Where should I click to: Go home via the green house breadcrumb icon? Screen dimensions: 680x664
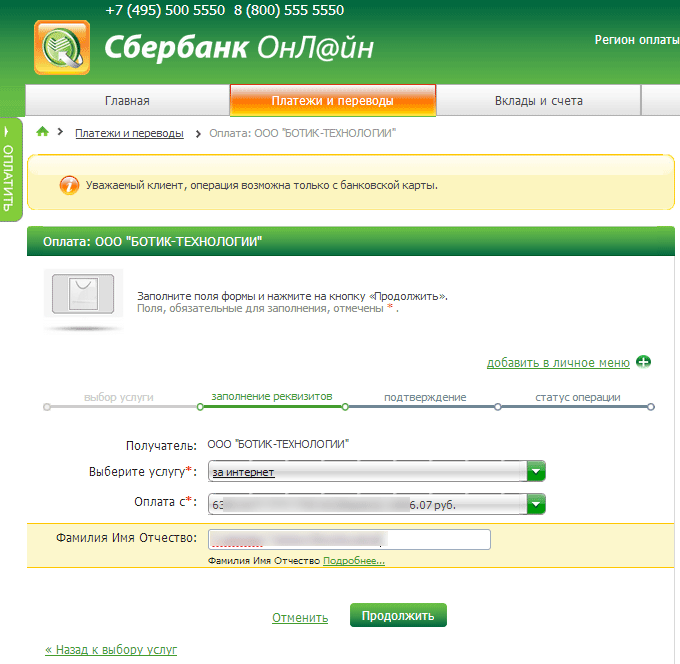(x=42, y=131)
